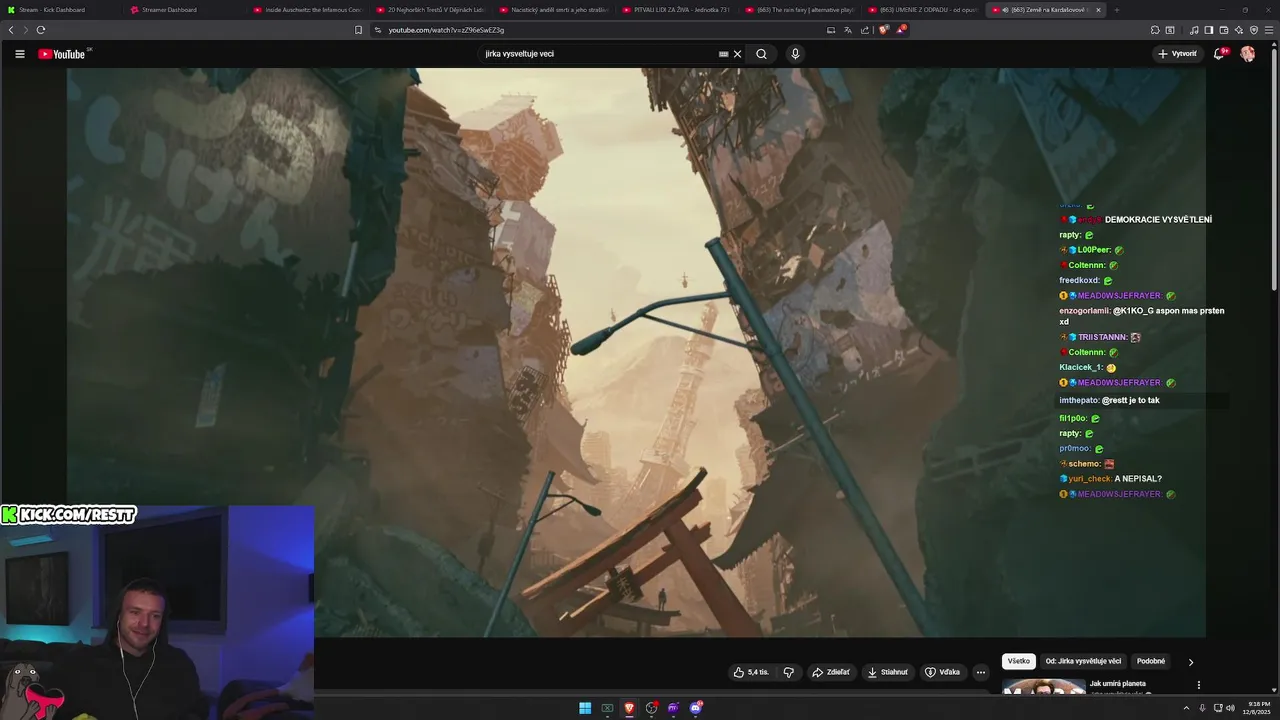Focus the browser address bar URL
1280x720 pixels.
point(446,30)
